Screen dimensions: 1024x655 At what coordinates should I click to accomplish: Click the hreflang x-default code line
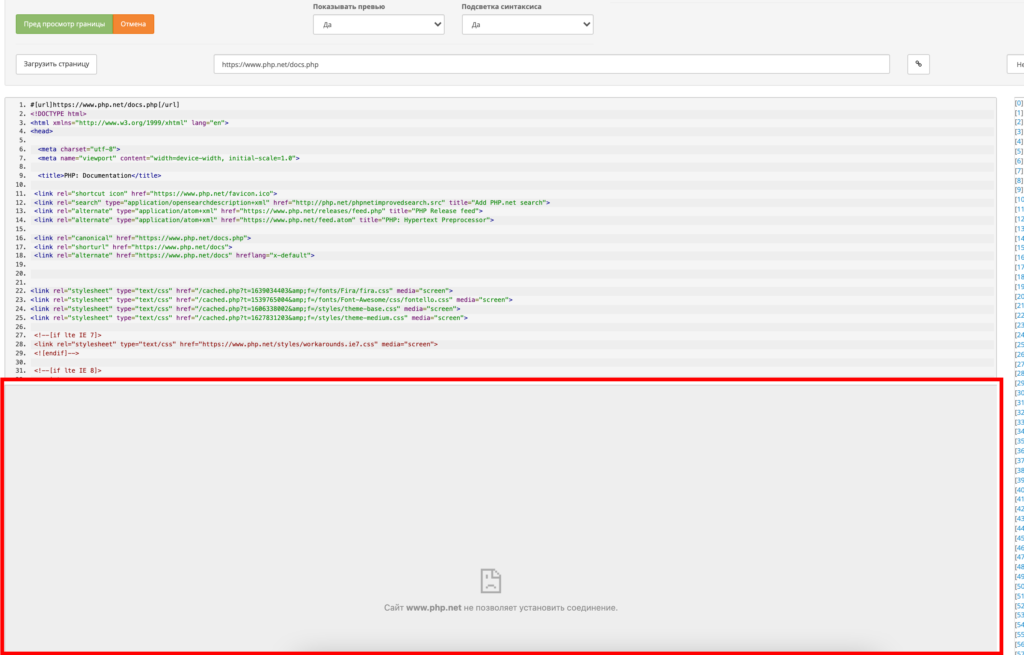174,255
